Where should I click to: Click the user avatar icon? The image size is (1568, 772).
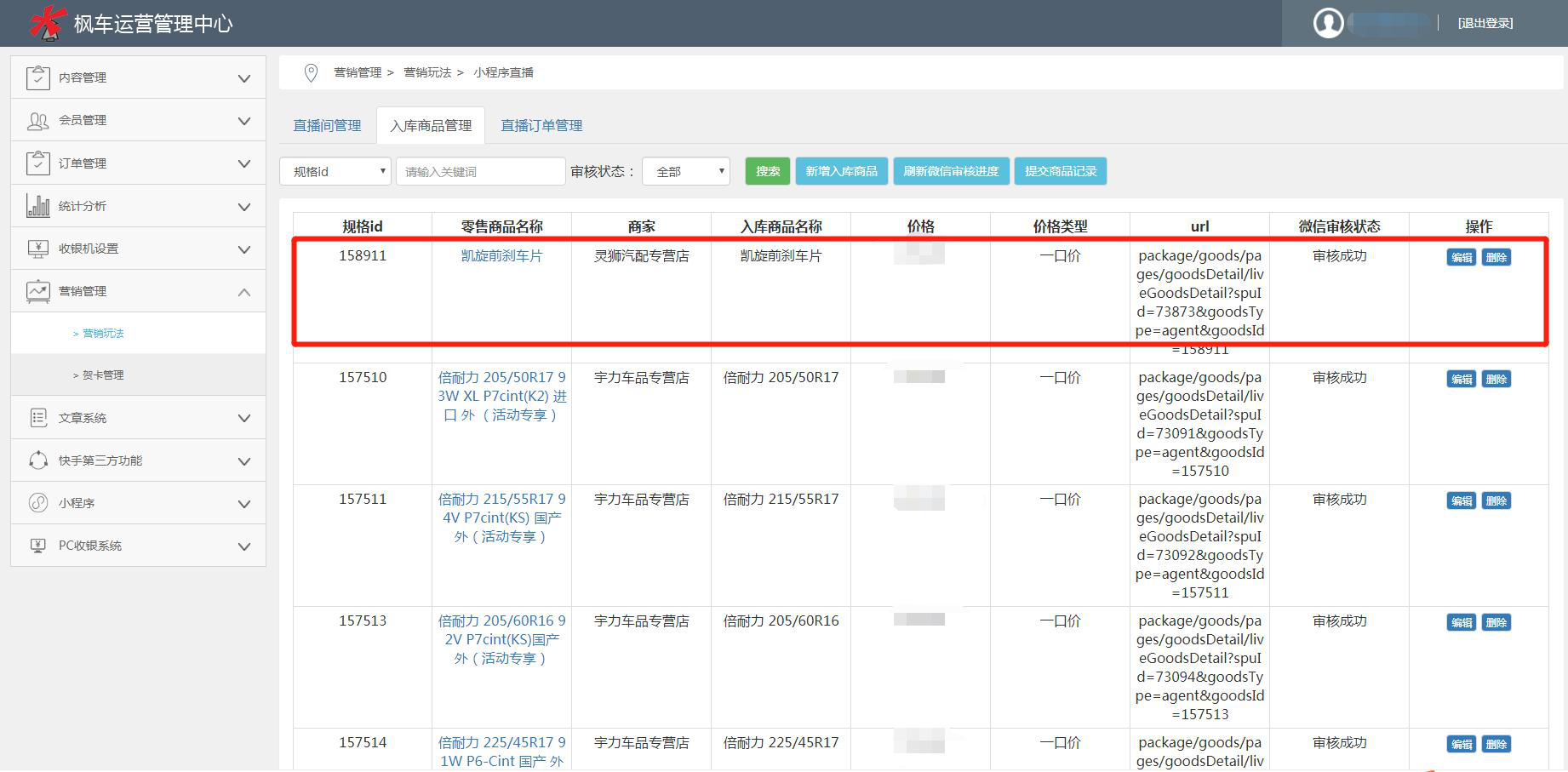click(1328, 23)
